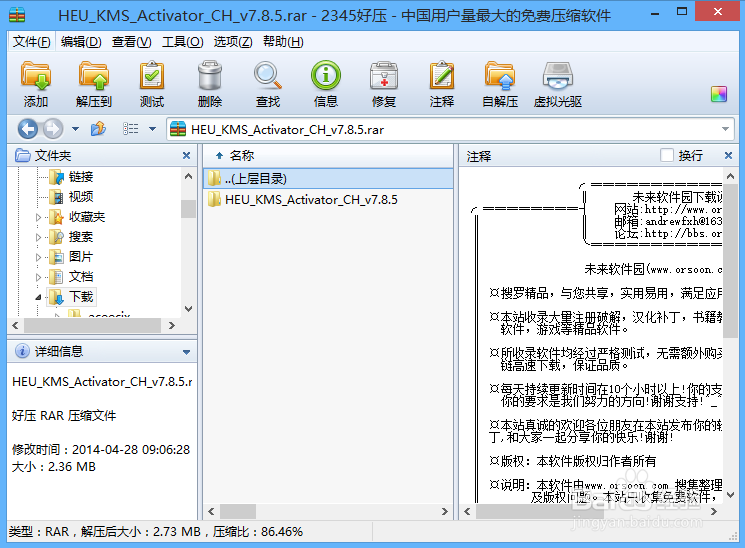Click folder tree scroll-down arrow
This screenshot has width=745, height=548.
[x=188, y=309]
